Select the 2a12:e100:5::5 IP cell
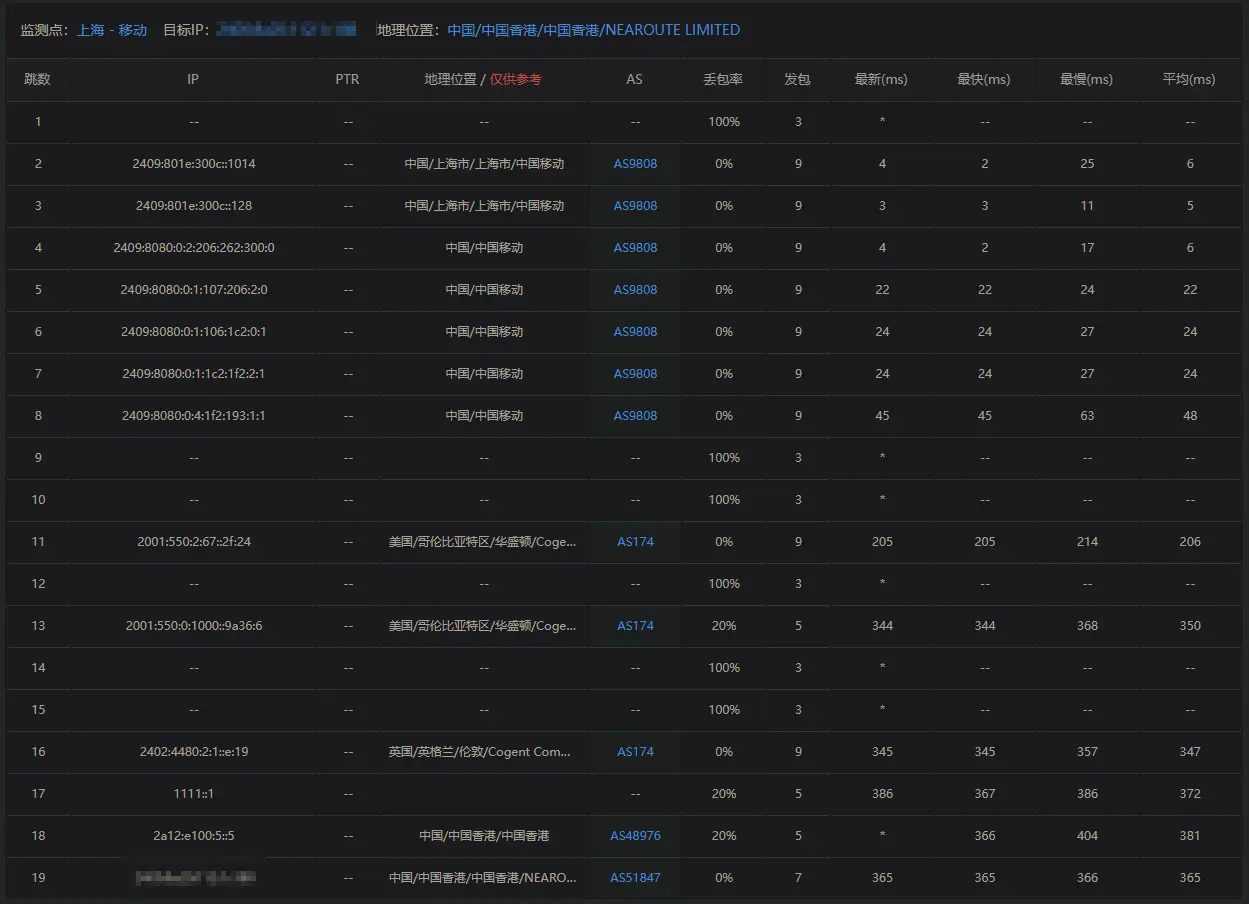The height and width of the screenshot is (904, 1249). coord(194,836)
